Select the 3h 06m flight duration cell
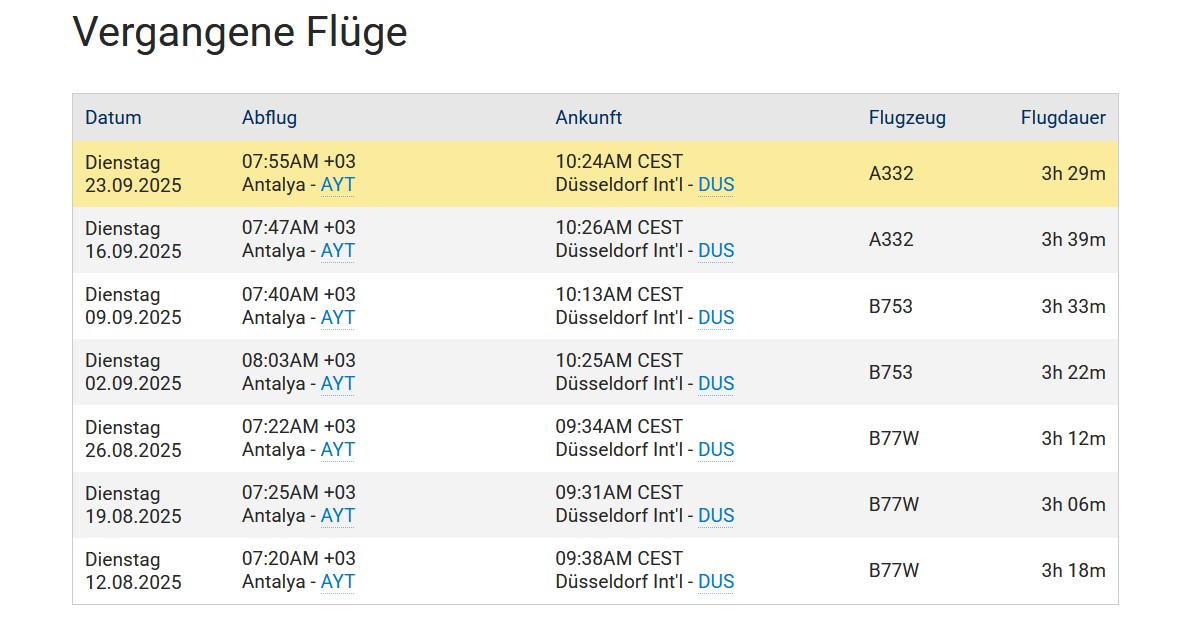This screenshot has height=620, width=1181. pyautogui.click(x=1073, y=504)
